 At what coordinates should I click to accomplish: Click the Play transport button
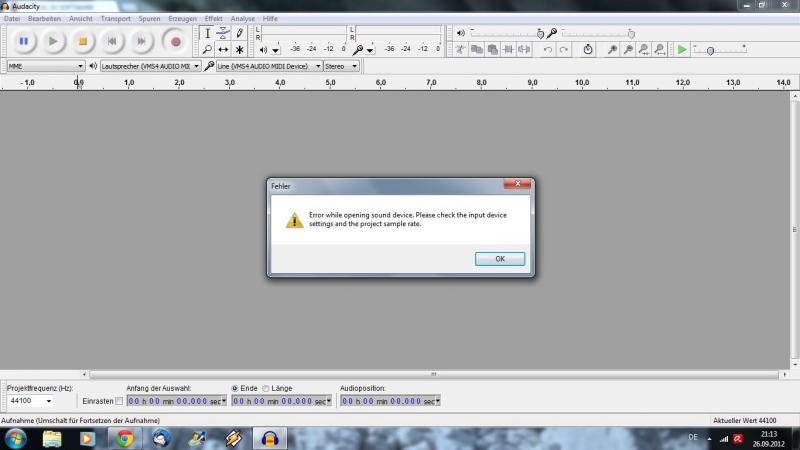53,41
